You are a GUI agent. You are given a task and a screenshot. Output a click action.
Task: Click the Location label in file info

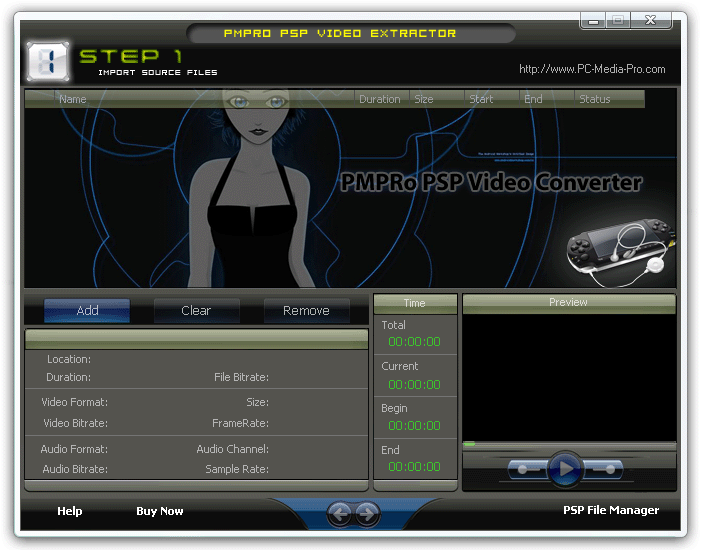69,359
